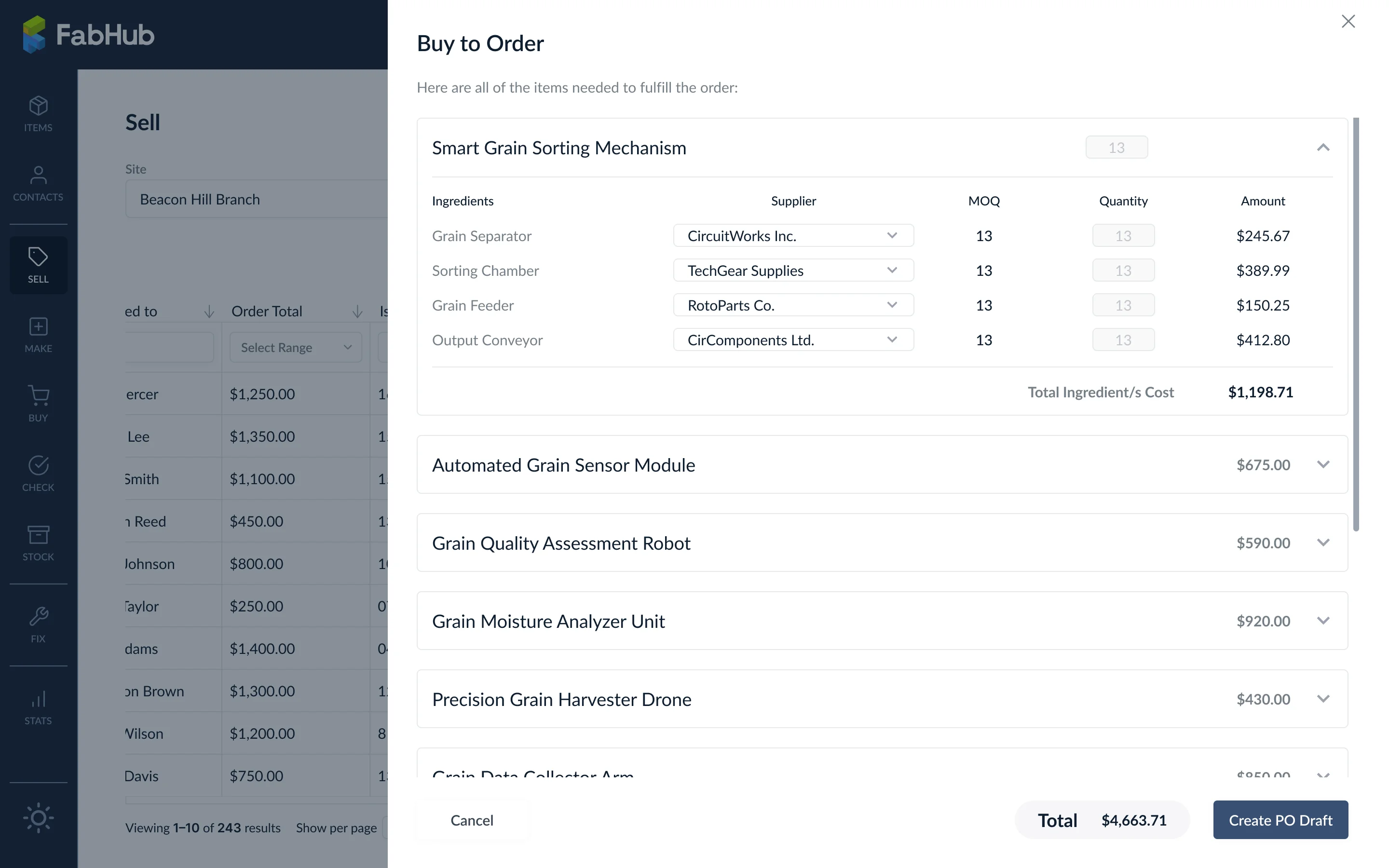Expand the Automated Grain Sensor Module section

(1323, 464)
